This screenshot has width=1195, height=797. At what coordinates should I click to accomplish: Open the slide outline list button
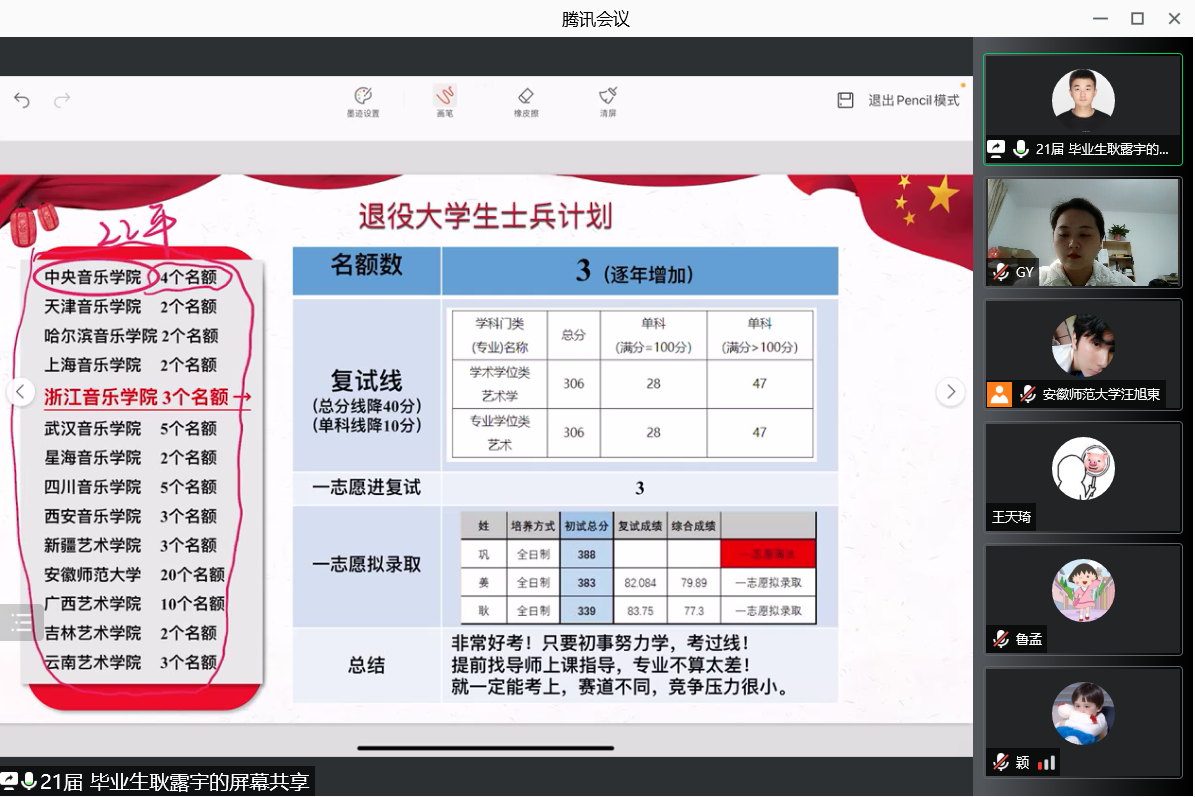pyautogui.click(x=21, y=623)
